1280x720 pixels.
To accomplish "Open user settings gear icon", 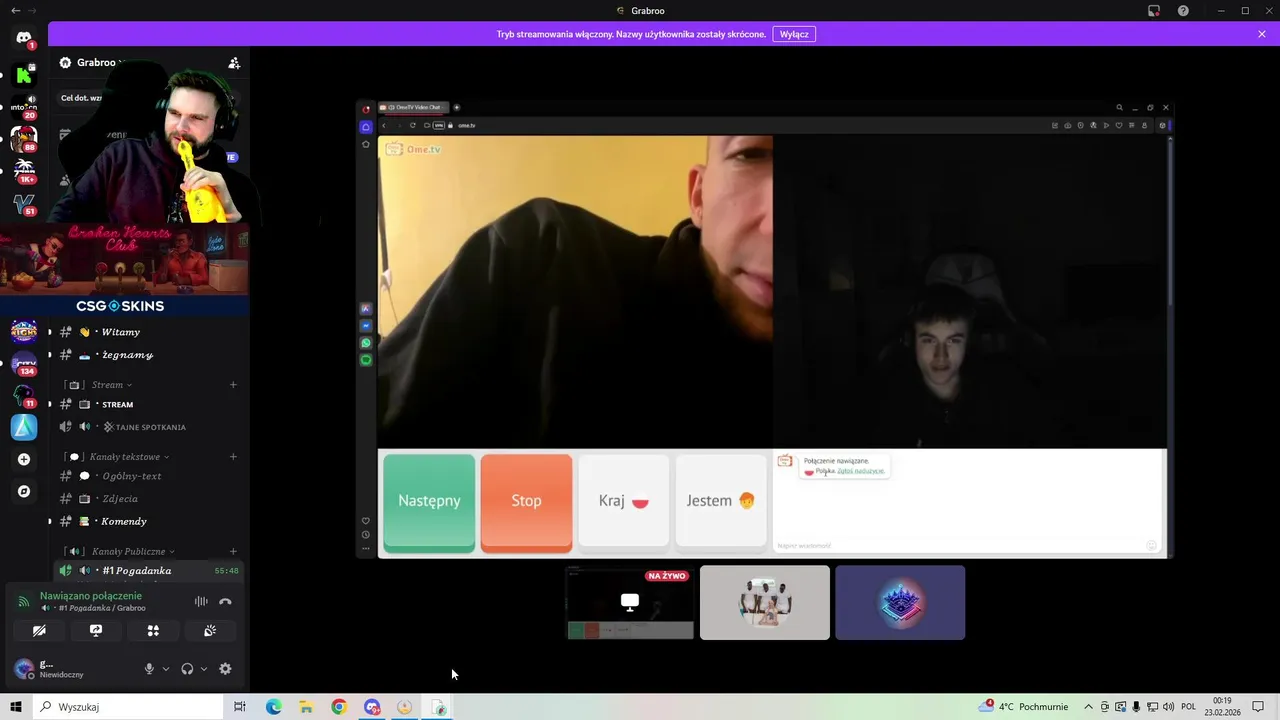I will point(225,669).
